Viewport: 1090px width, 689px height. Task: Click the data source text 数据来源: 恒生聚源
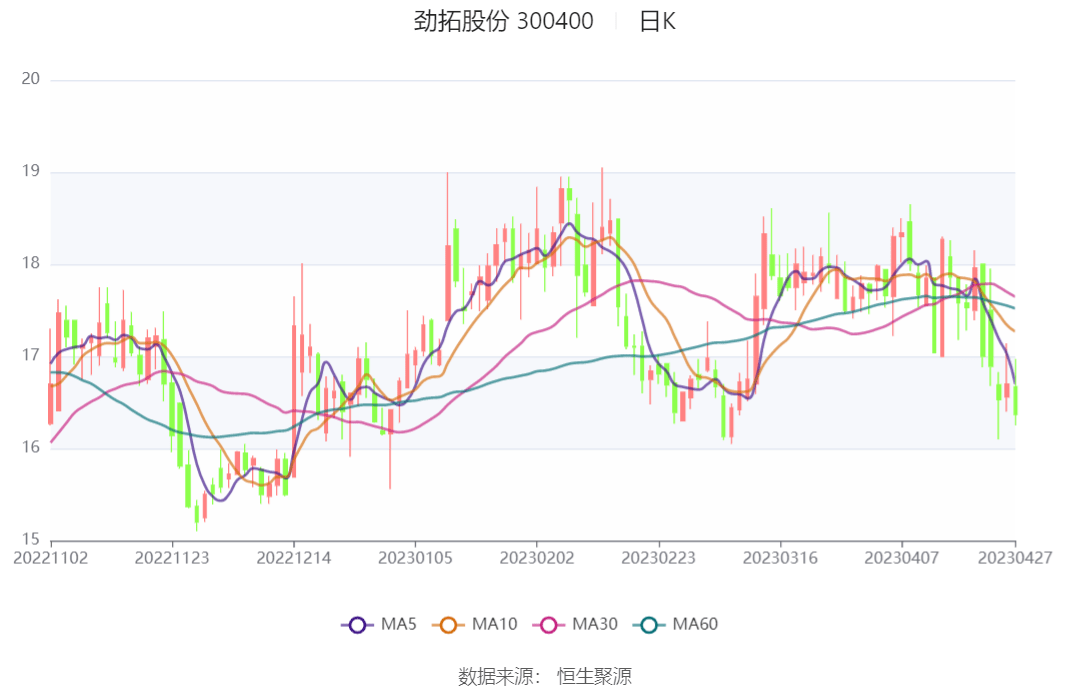click(545, 676)
